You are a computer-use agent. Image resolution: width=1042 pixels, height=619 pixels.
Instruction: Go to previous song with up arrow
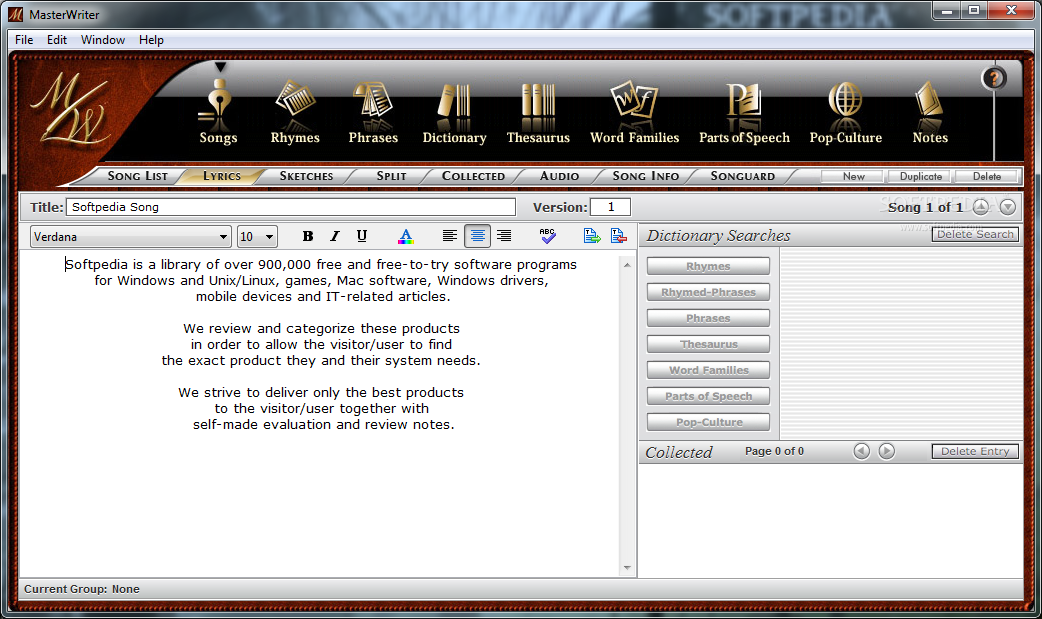tap(981, 207)
